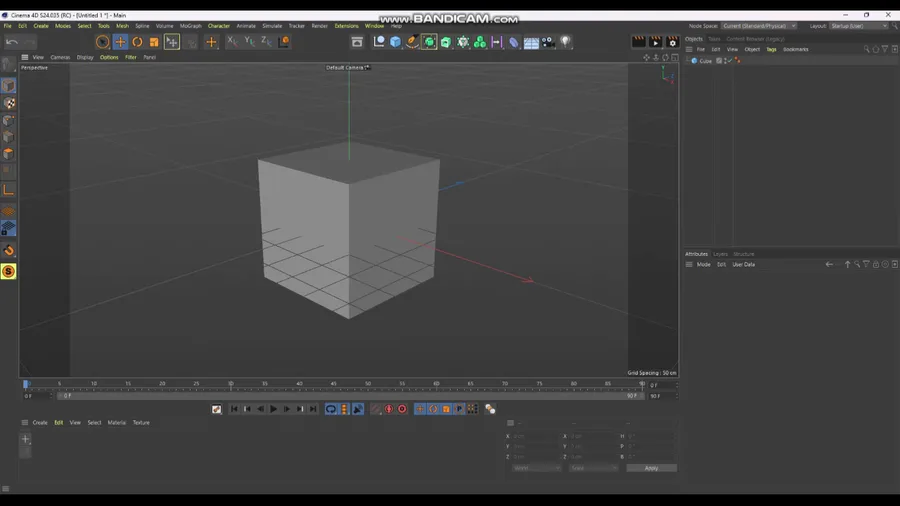Open the Material manager Create menu
This screenshot has height=506, width=900.
[x=40, y=423]
